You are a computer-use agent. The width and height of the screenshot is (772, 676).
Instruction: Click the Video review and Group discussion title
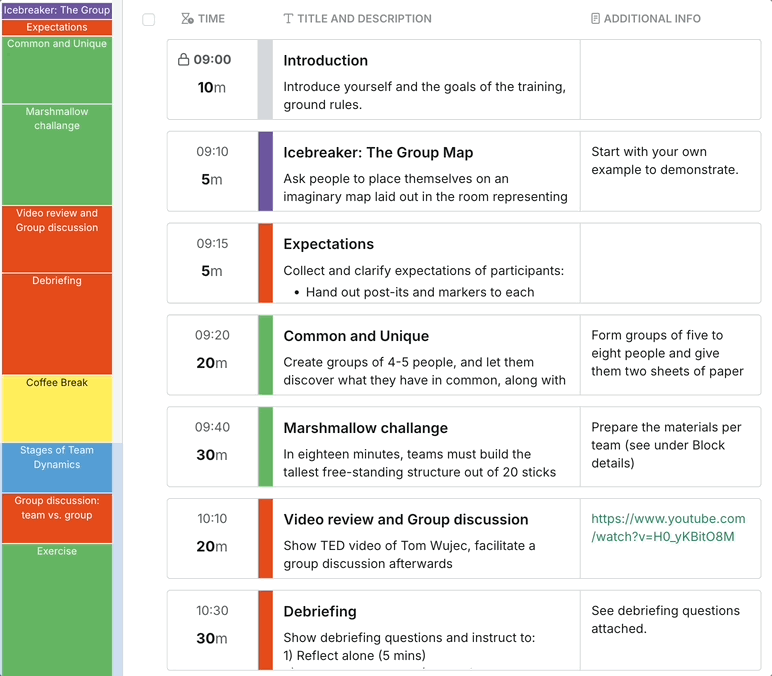coord(405,520)
